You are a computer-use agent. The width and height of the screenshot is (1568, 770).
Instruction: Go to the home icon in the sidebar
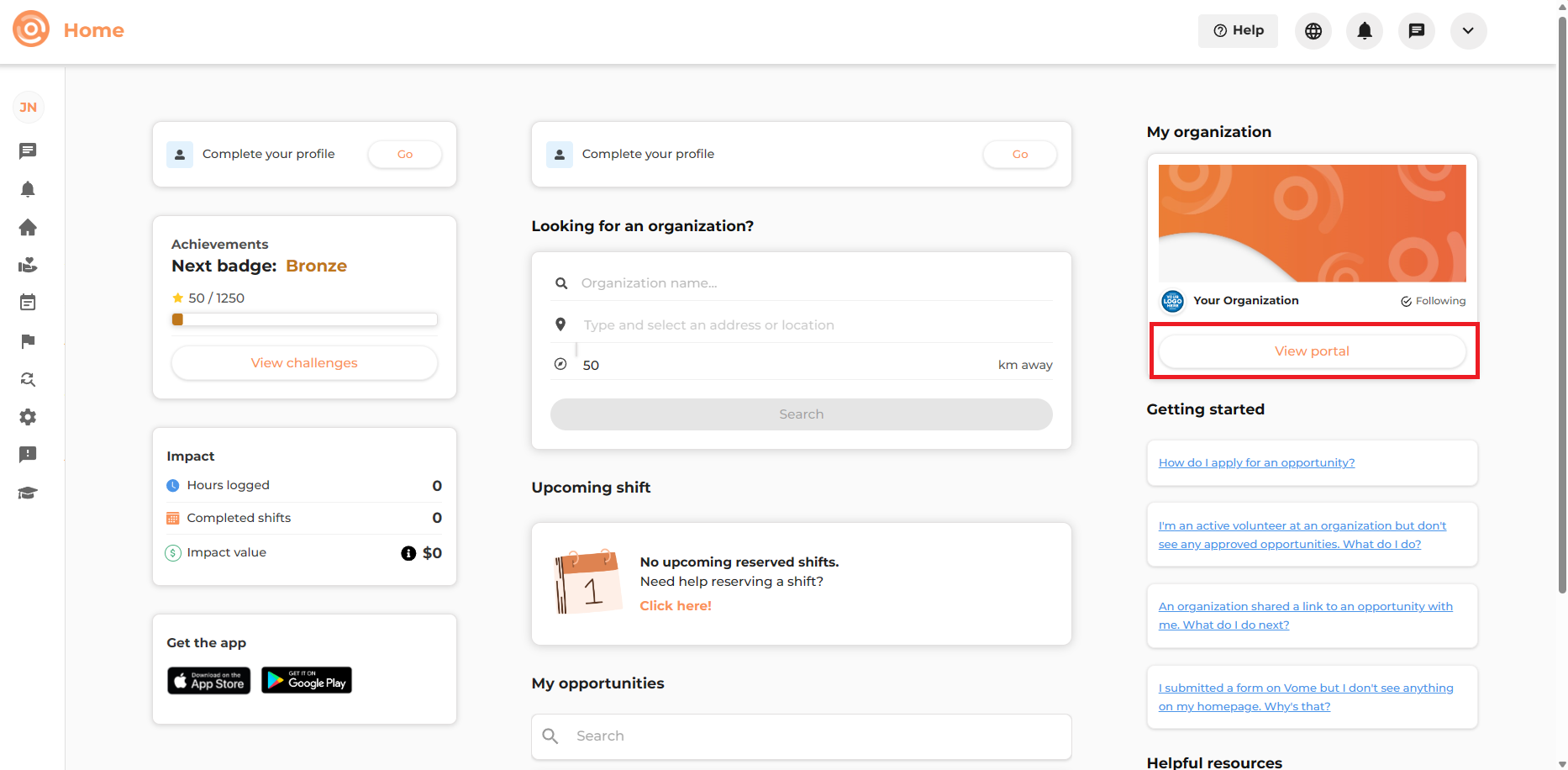(x=28, y=227)
